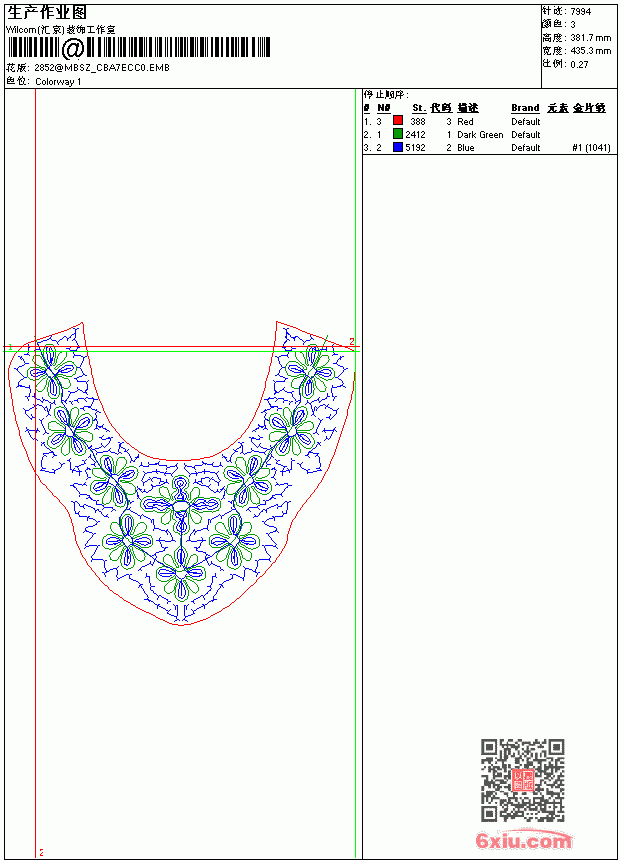Select the 'Dark Green' description text
This screenshot has height=860, width=620.
pos(480,135)
